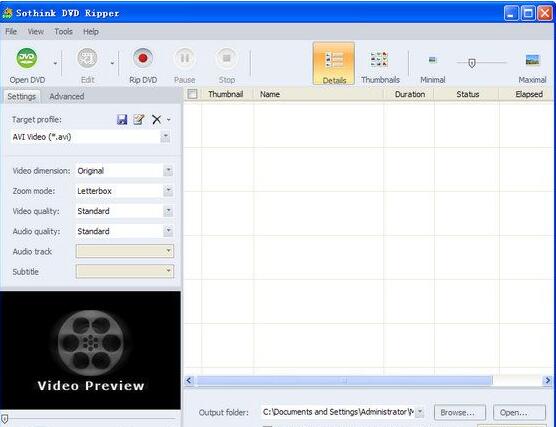Click the Elapsed column header

(527, 94)
